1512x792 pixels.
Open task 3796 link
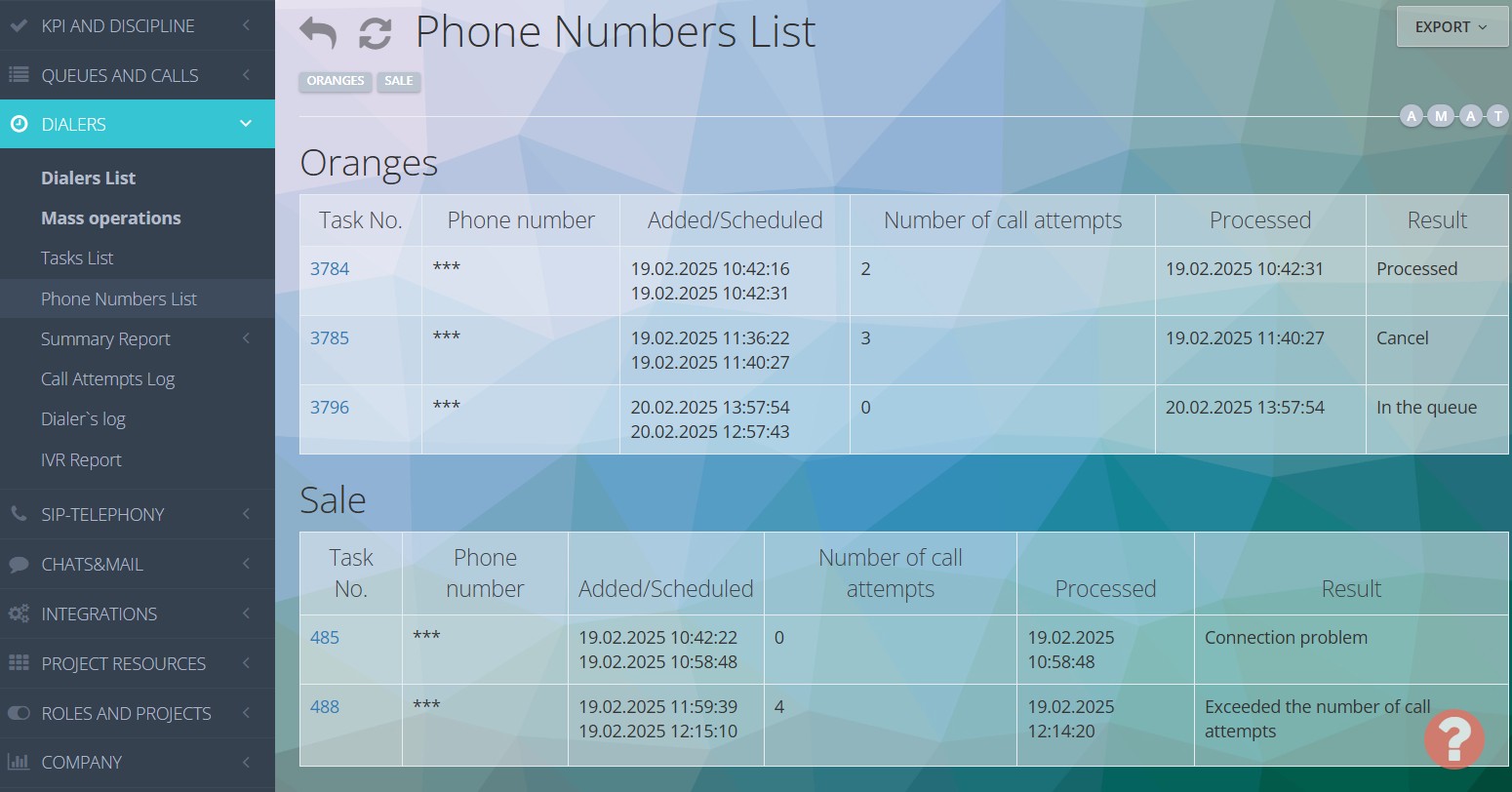(330, 408)
